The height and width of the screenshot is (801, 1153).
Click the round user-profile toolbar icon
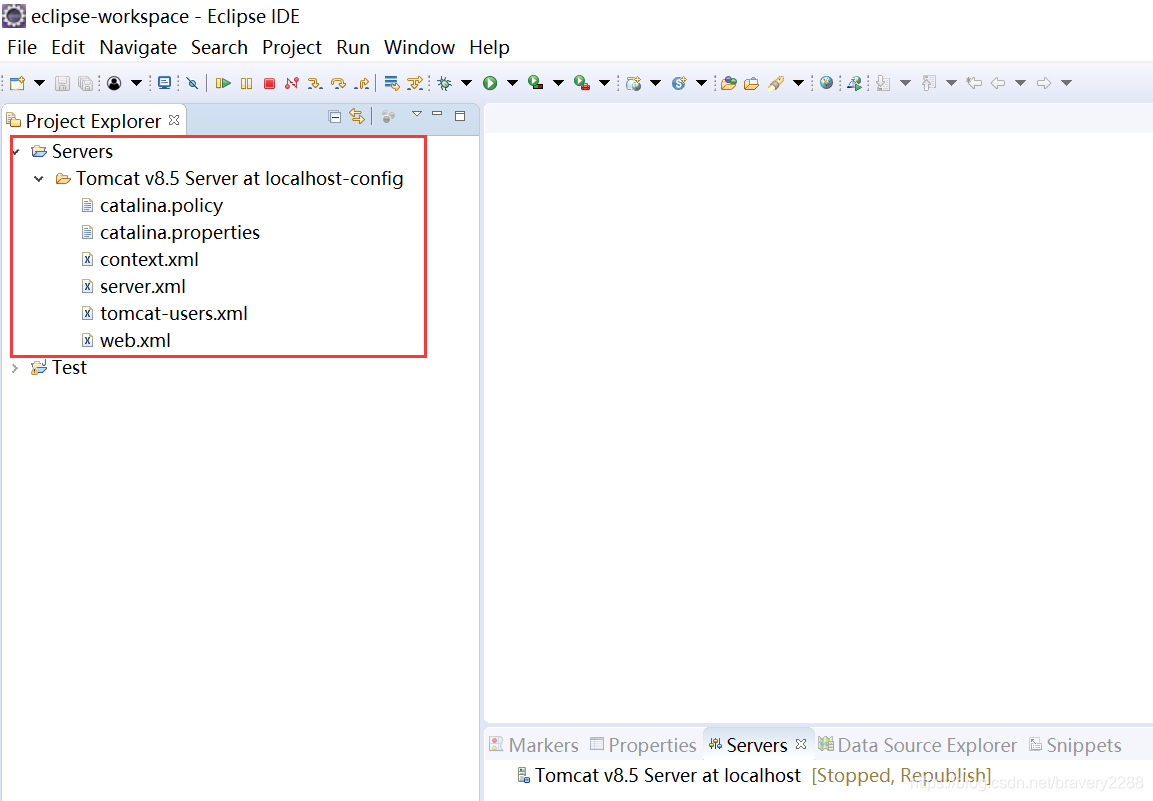[114, 83]
